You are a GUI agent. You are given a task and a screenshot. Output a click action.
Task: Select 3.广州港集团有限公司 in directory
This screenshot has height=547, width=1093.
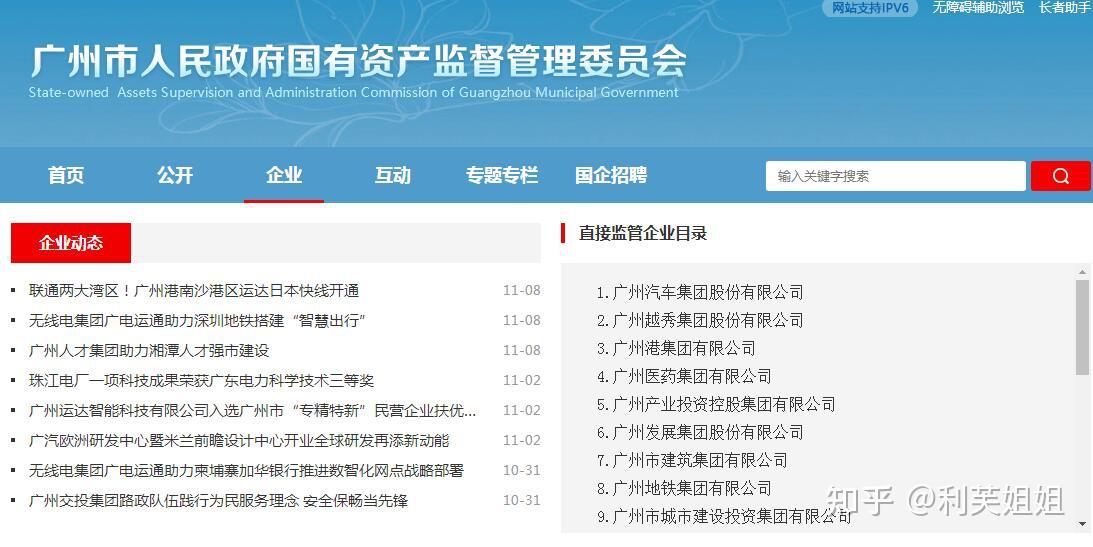pyautogui.click(x=676, y=348)
